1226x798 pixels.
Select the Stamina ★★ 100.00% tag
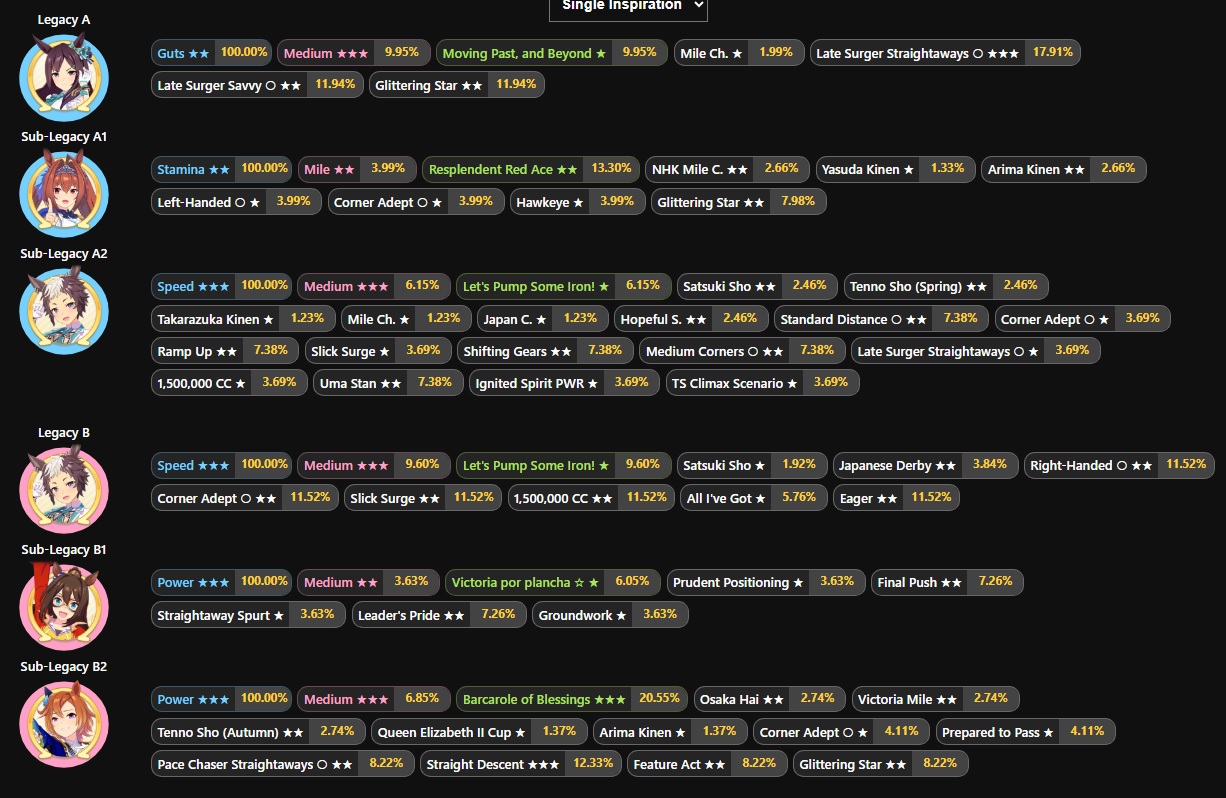(x=222, y=169)
